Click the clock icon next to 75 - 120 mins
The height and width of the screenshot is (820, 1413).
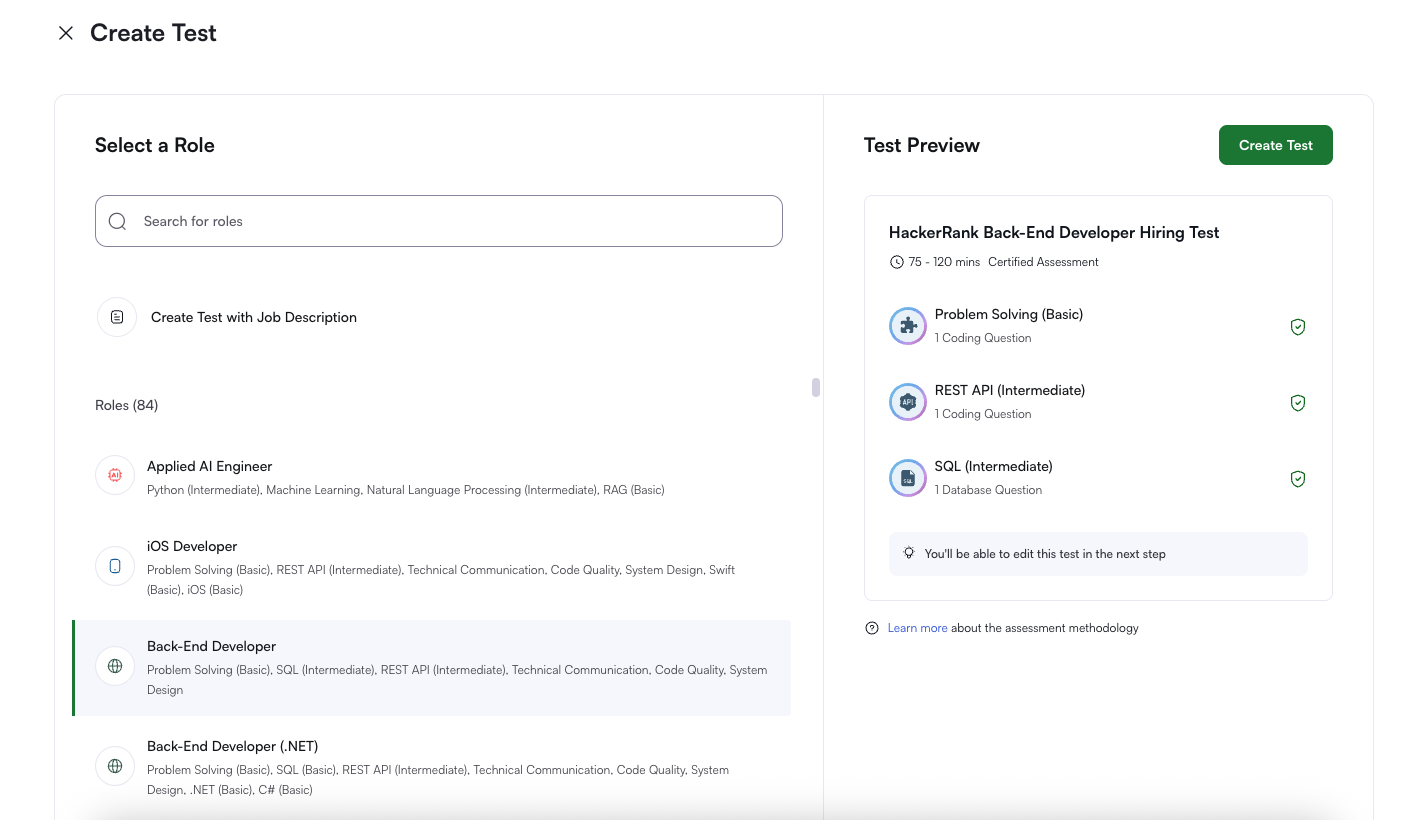[896, 261]
